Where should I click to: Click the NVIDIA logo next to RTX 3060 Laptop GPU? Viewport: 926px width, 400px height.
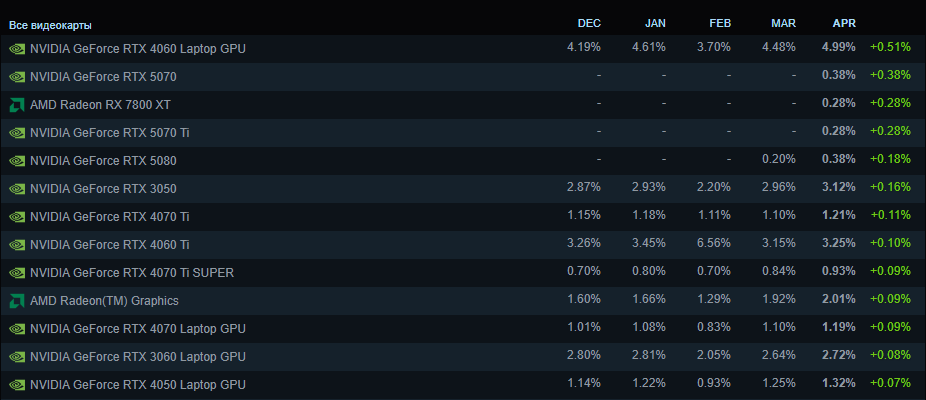(x=17, y=356)
